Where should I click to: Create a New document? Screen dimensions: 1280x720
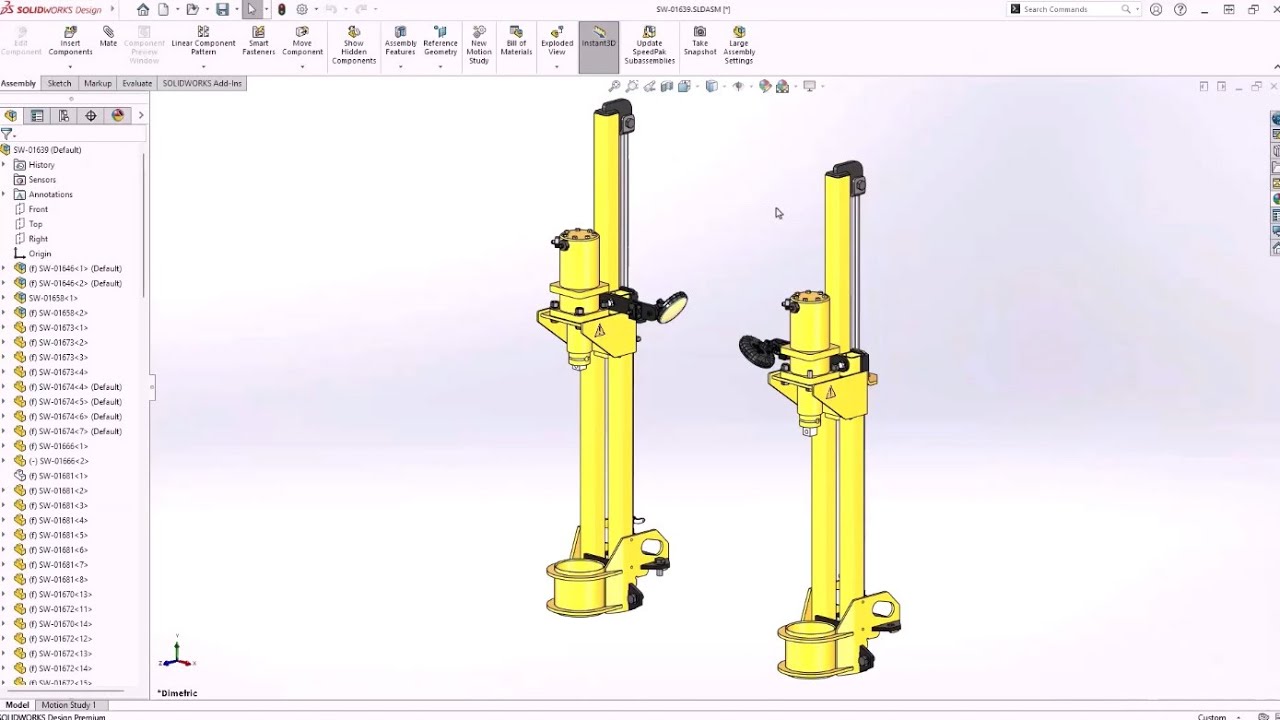(163, 9)
